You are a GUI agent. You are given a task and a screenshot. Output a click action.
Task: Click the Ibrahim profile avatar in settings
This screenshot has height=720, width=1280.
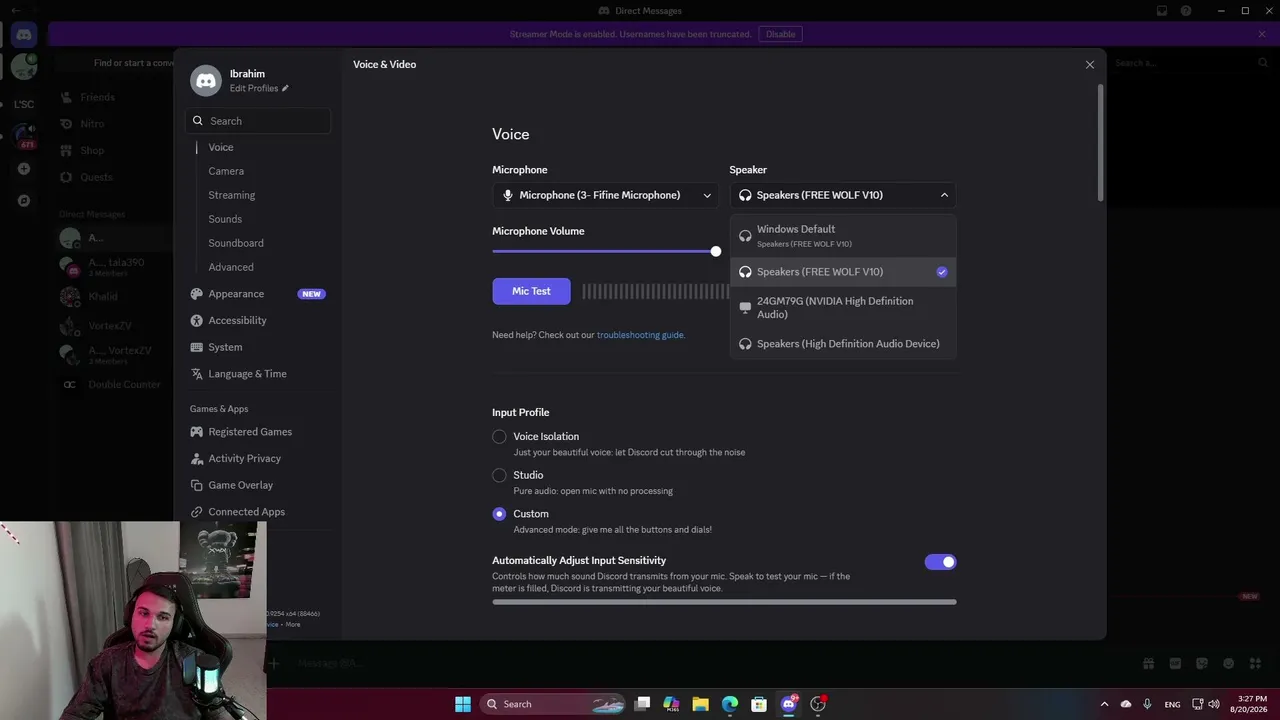coord(206,81)
